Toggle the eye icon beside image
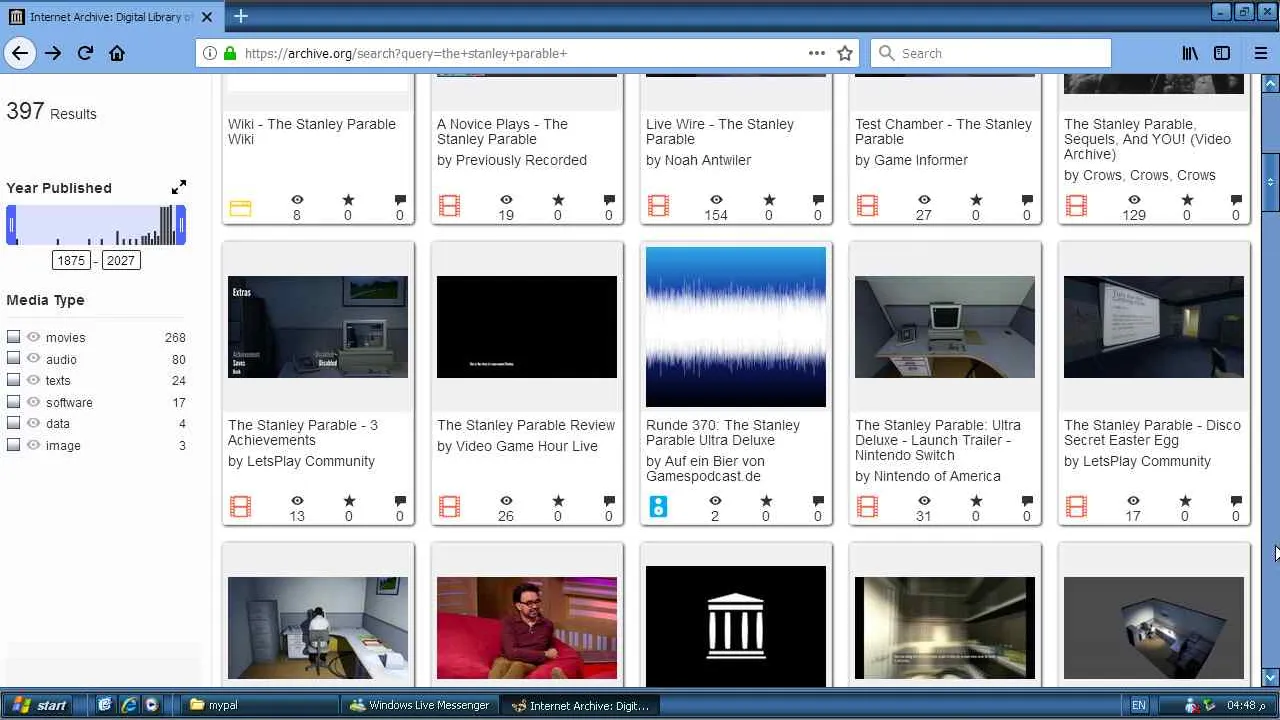The width and height of the screenshot is (1280, 720). 33,445
